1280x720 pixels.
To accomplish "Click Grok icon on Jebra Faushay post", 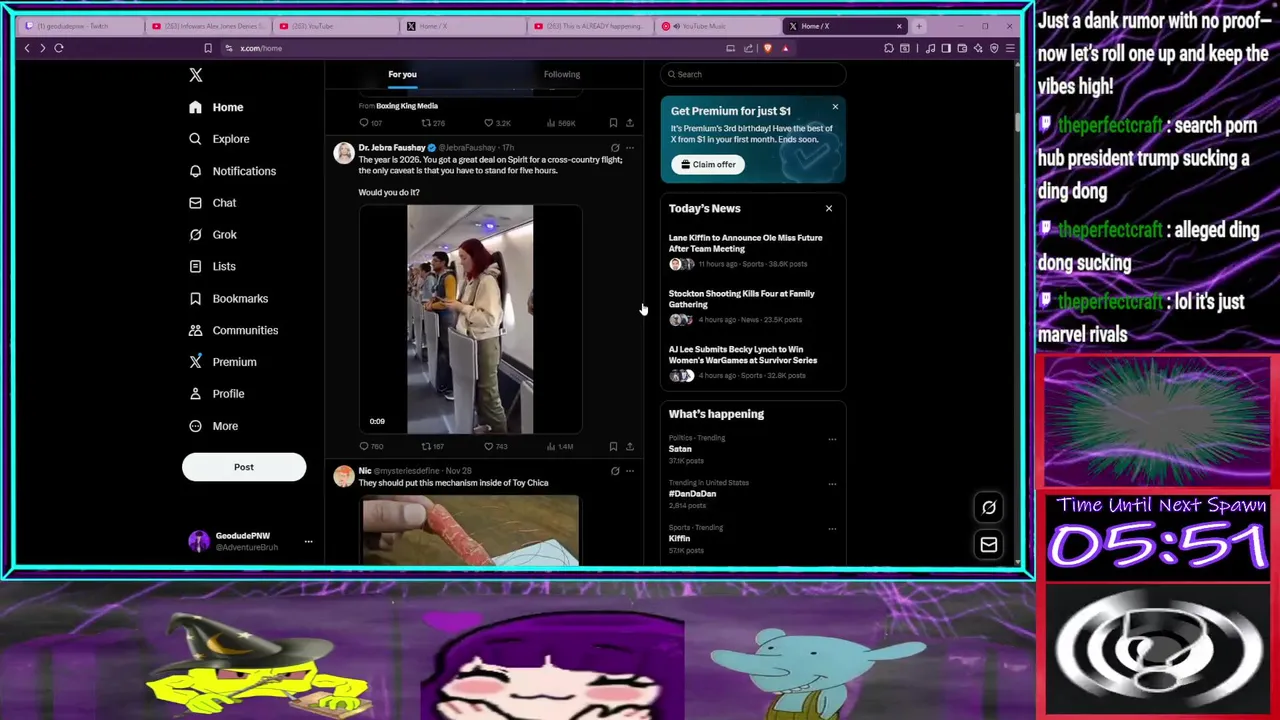I will coord(615,148).
